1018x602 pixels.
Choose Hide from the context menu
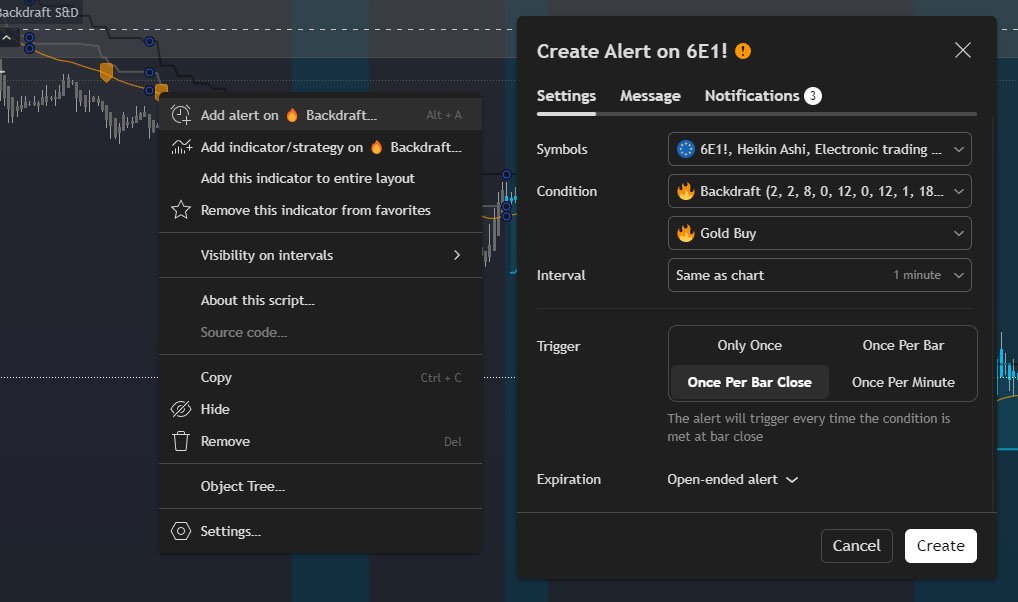click(x=320, y=409)
